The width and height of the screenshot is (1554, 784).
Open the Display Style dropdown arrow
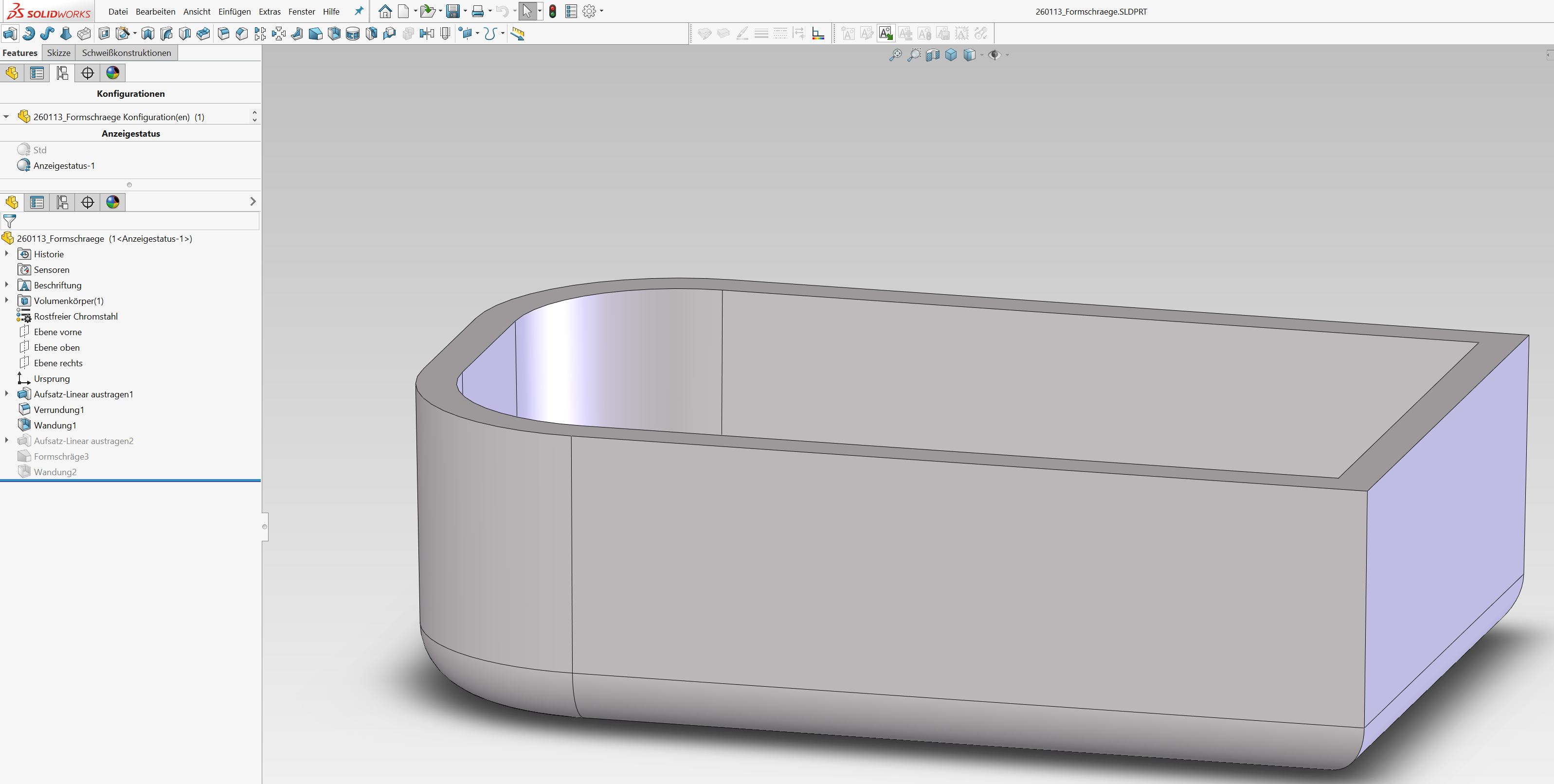click(x=981, y=55)
